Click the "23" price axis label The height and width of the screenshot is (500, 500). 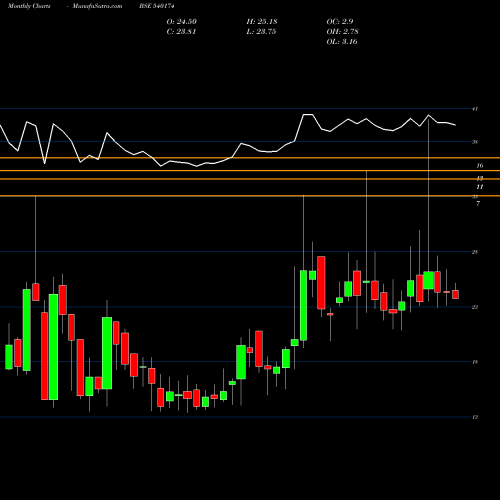click(x=475, y=307)
